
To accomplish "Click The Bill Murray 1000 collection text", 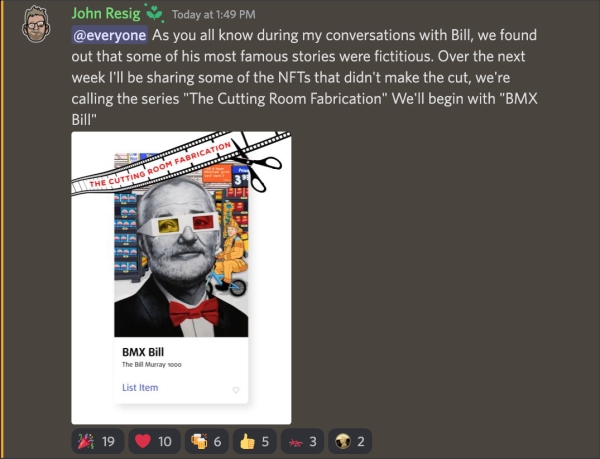I will 152,365.
